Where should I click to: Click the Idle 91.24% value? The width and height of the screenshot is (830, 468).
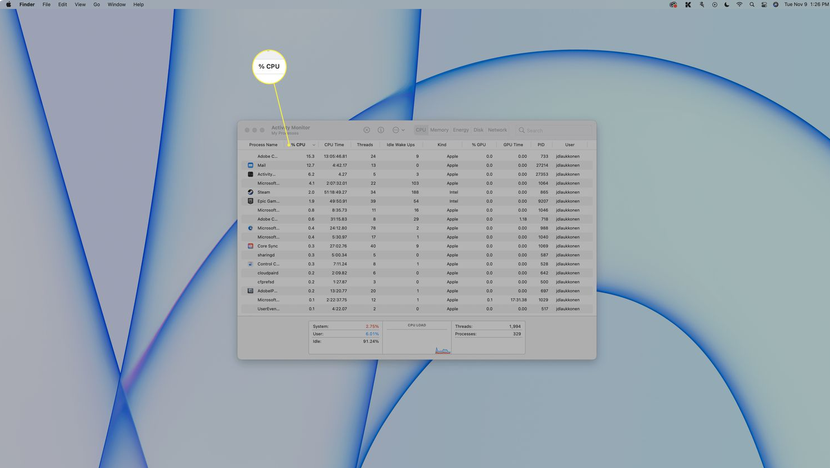371,341
